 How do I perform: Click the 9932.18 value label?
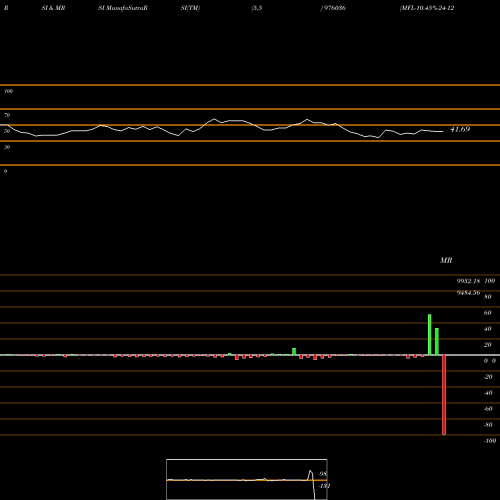click(x=468, y=281)
